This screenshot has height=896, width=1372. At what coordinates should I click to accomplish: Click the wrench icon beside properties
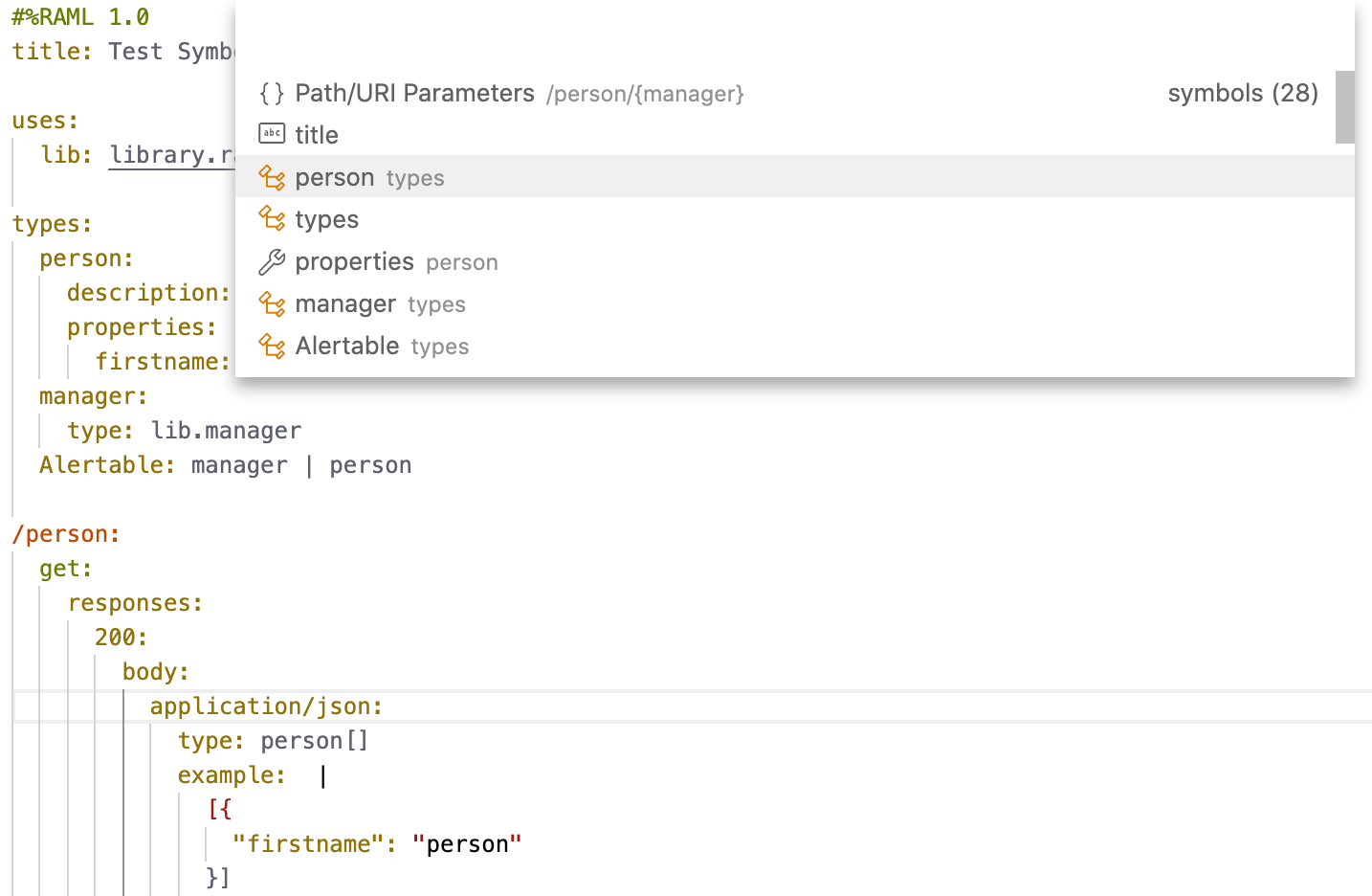(x=271, y=261)
